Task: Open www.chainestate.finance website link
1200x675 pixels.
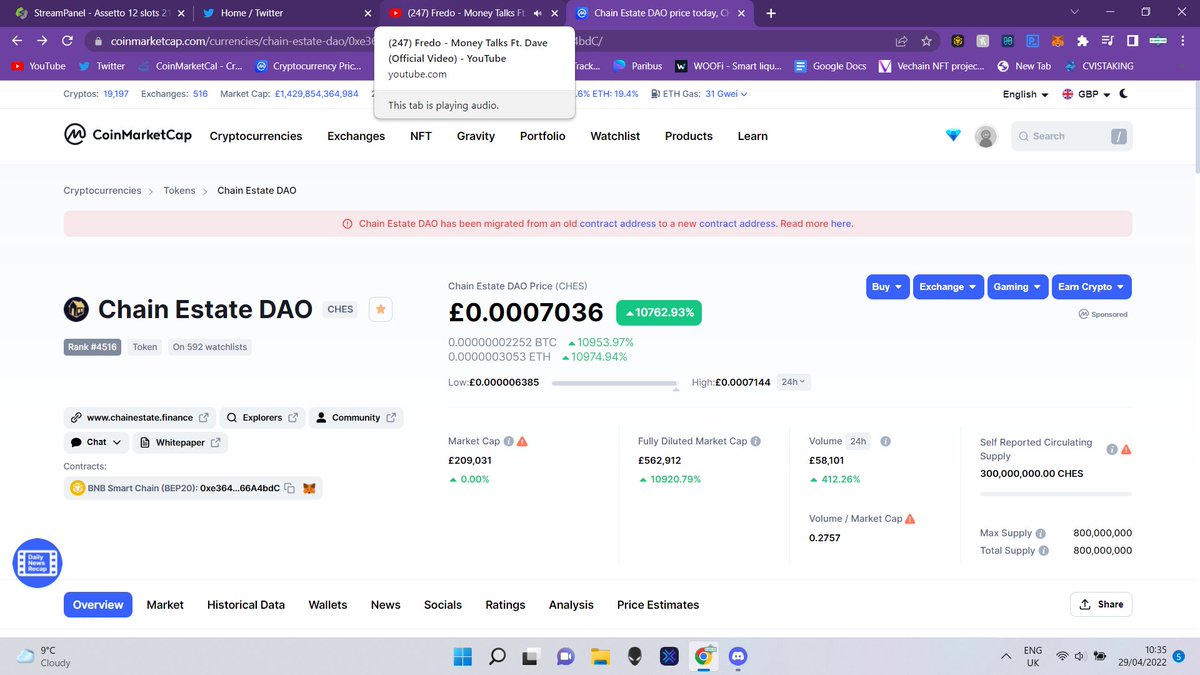Action: tap(140, 417)
